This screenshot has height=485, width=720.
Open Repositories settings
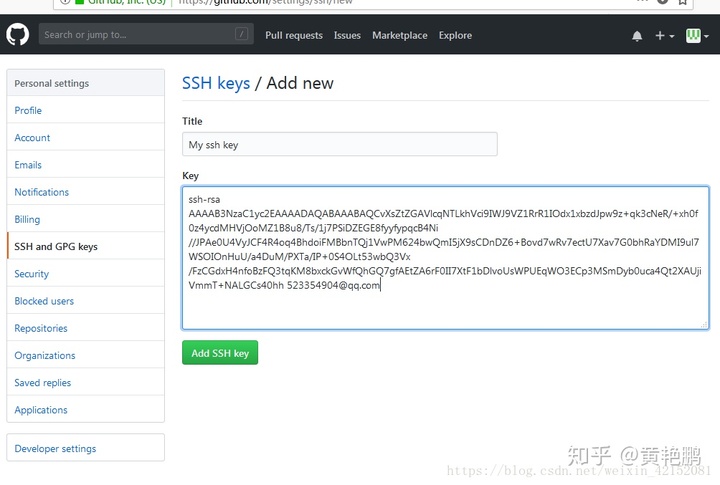click(x=85, y=328)
